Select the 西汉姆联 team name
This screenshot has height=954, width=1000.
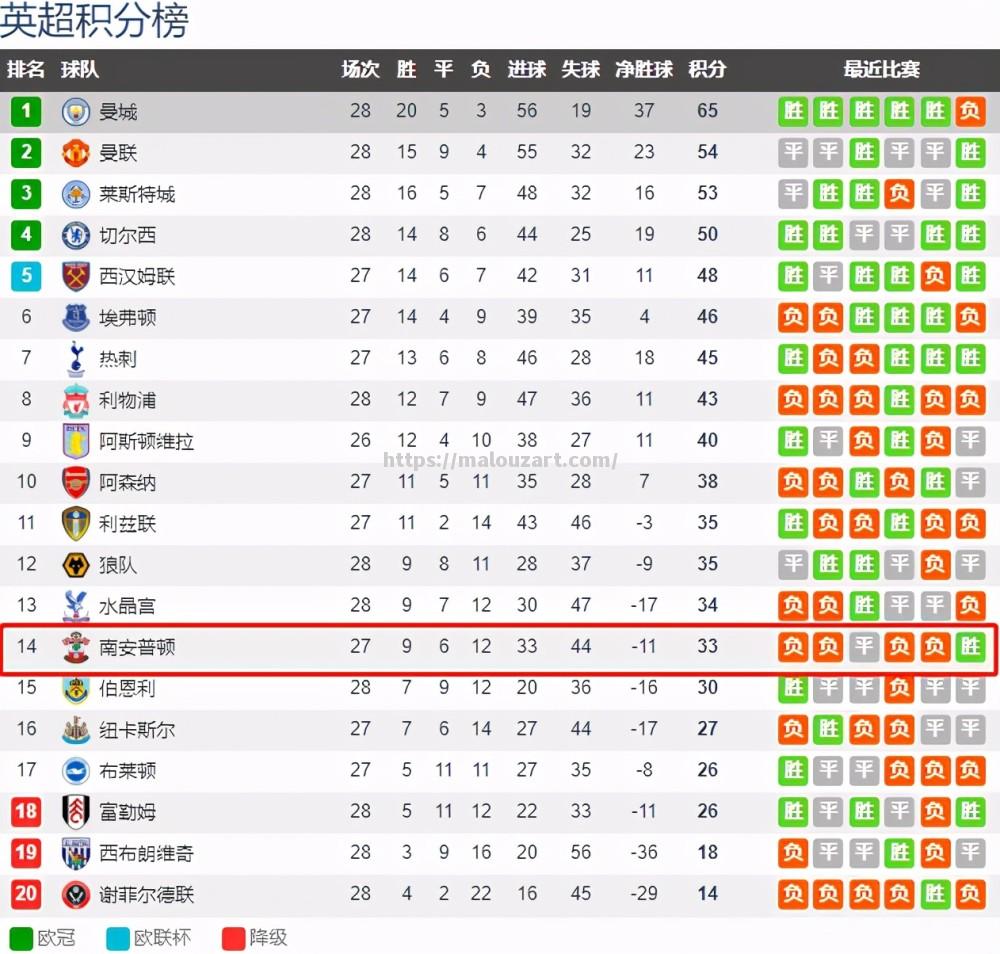point(137,277)
